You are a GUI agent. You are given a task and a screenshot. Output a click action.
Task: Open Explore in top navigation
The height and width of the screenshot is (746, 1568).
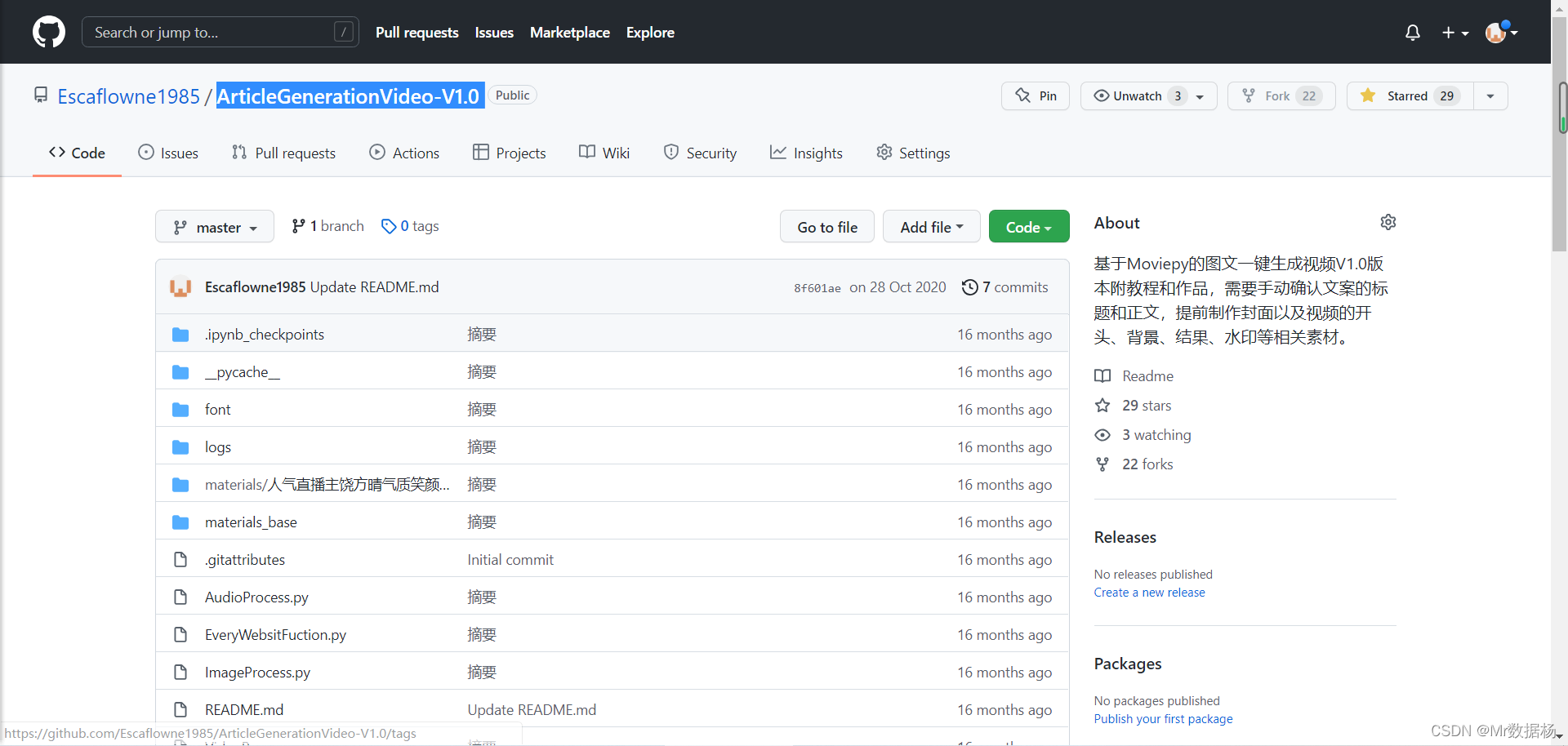coord(650,33)
